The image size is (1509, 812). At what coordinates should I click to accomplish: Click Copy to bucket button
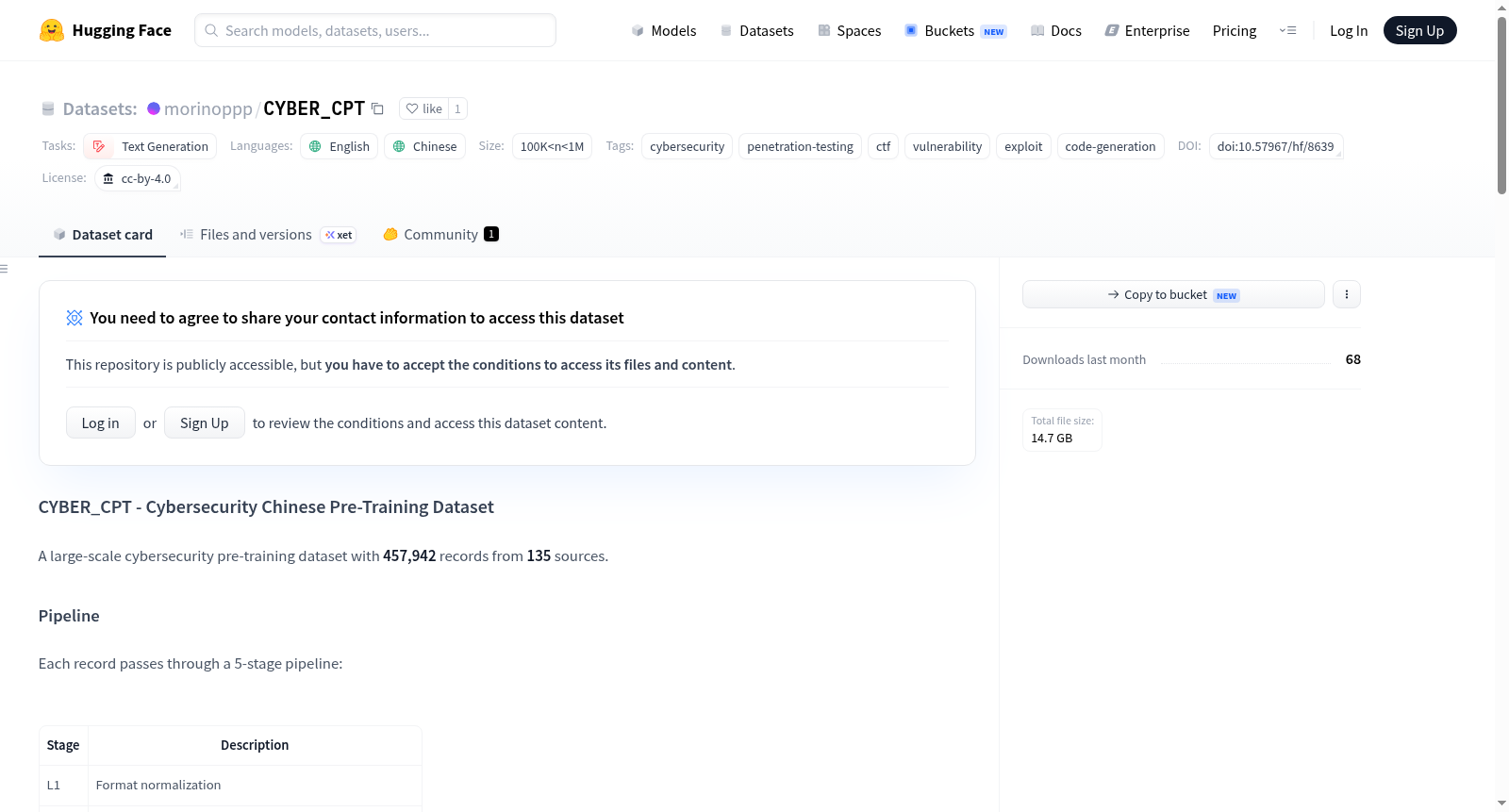tap(1173, 294)
